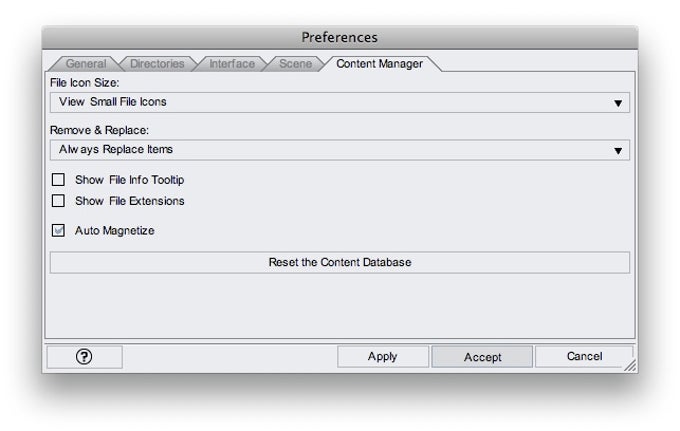
Task: Click the resize grip in dialog corner
Action: point(630,366)
